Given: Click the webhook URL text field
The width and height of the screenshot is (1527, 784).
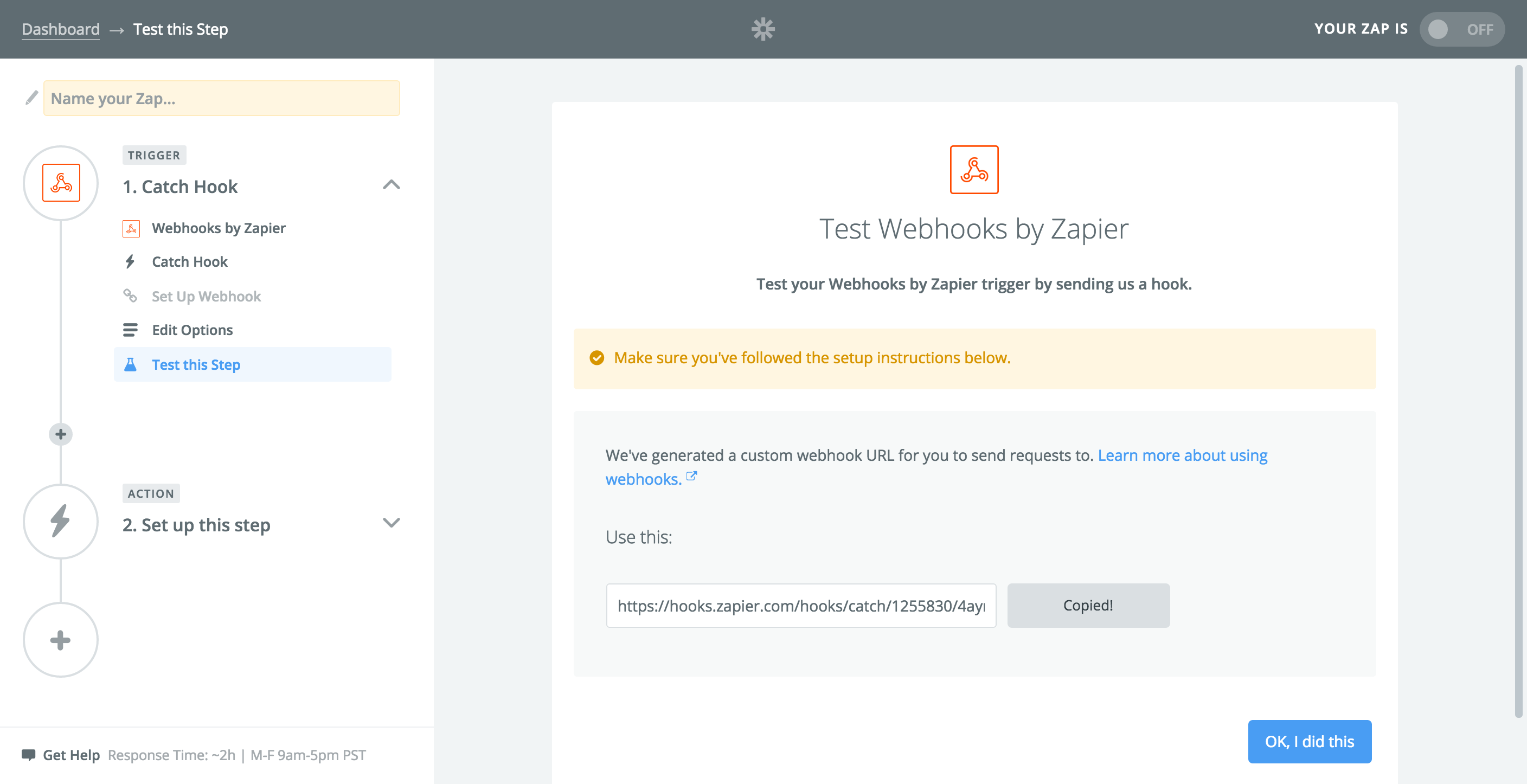Looking at the screenshot, I should pyautogui.click(x=801, y=605).
